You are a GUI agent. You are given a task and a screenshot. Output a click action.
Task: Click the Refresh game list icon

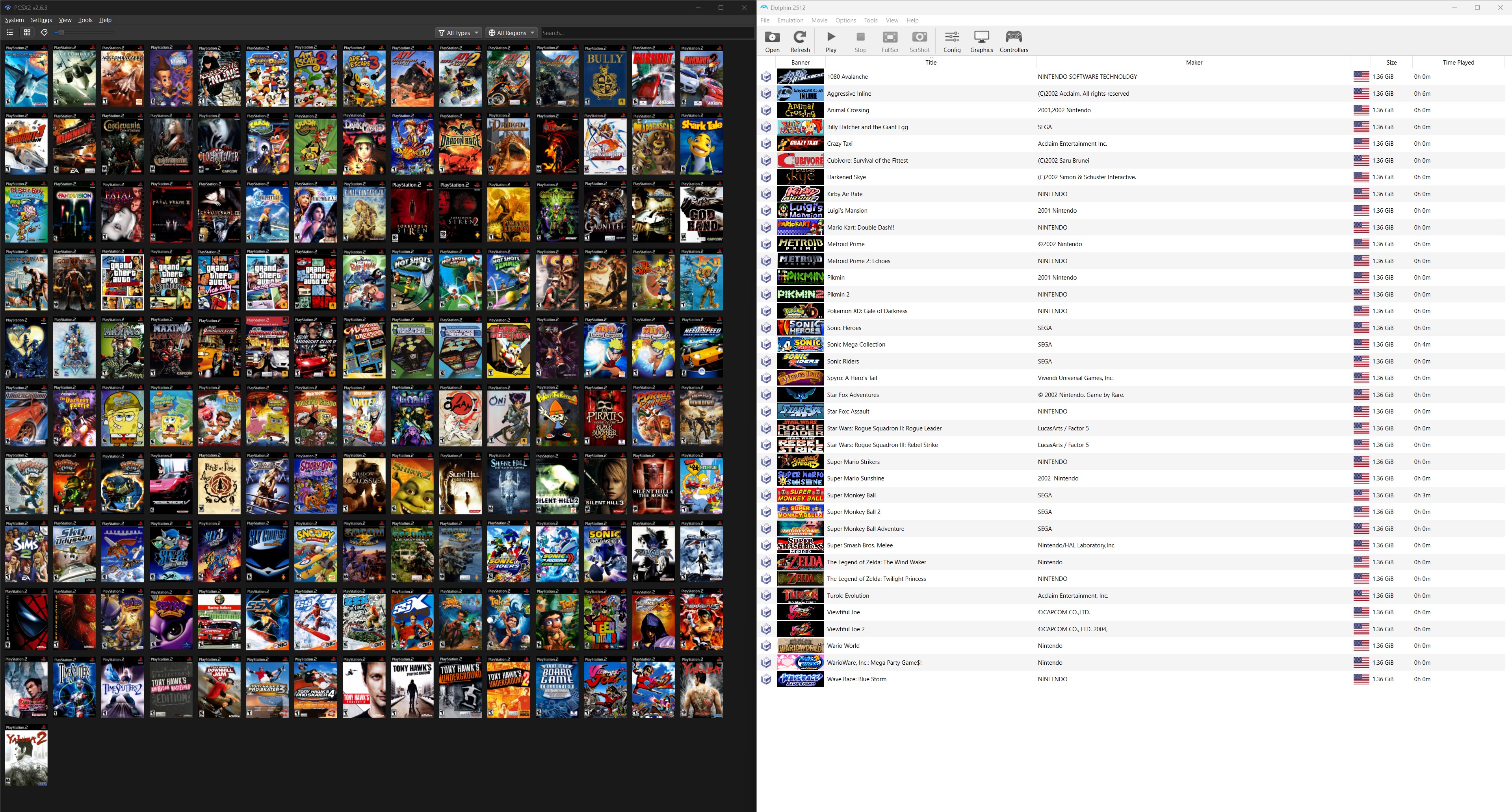(x=800, y=42)
